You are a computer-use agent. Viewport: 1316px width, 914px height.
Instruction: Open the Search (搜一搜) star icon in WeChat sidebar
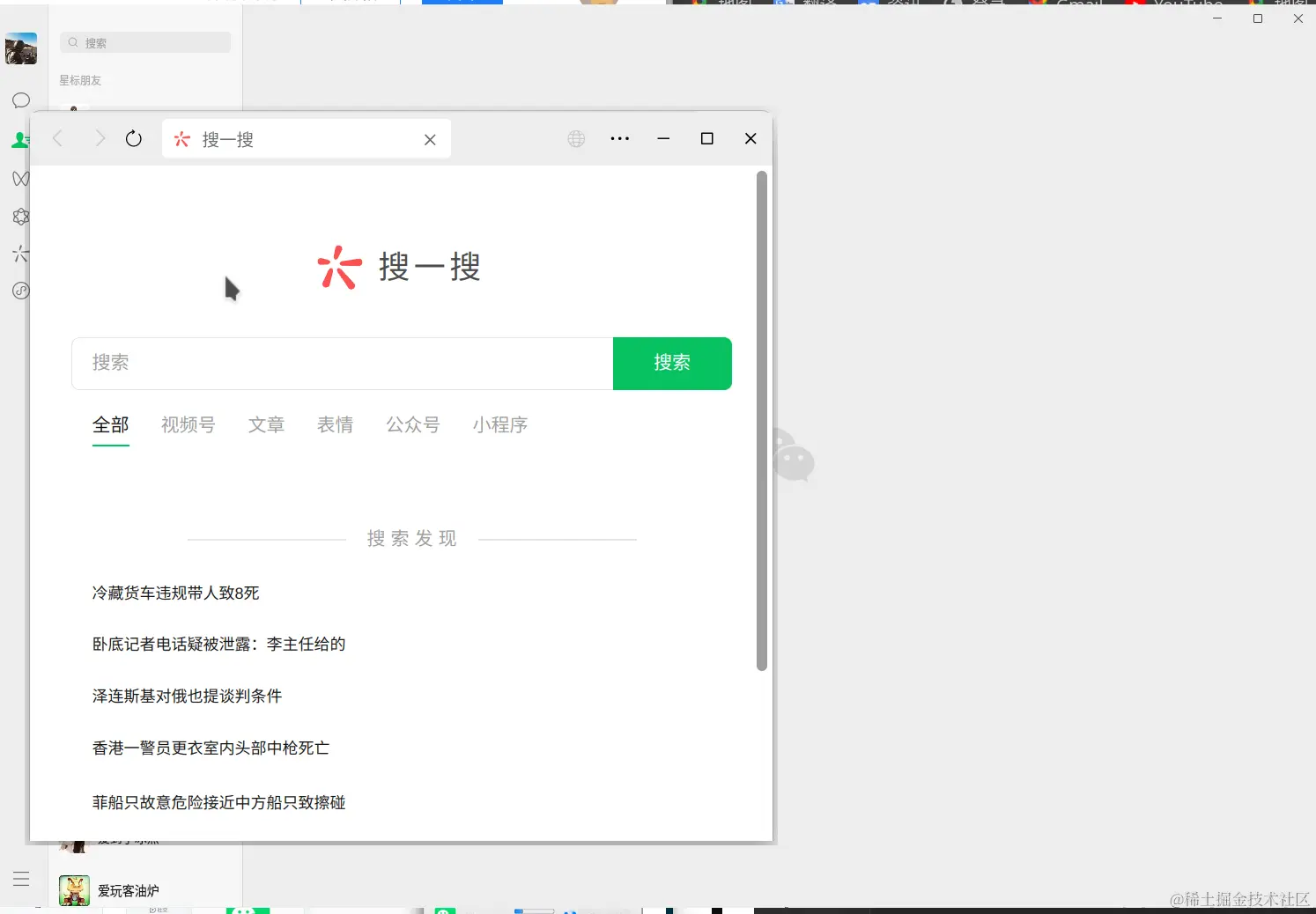pos(21,254)
